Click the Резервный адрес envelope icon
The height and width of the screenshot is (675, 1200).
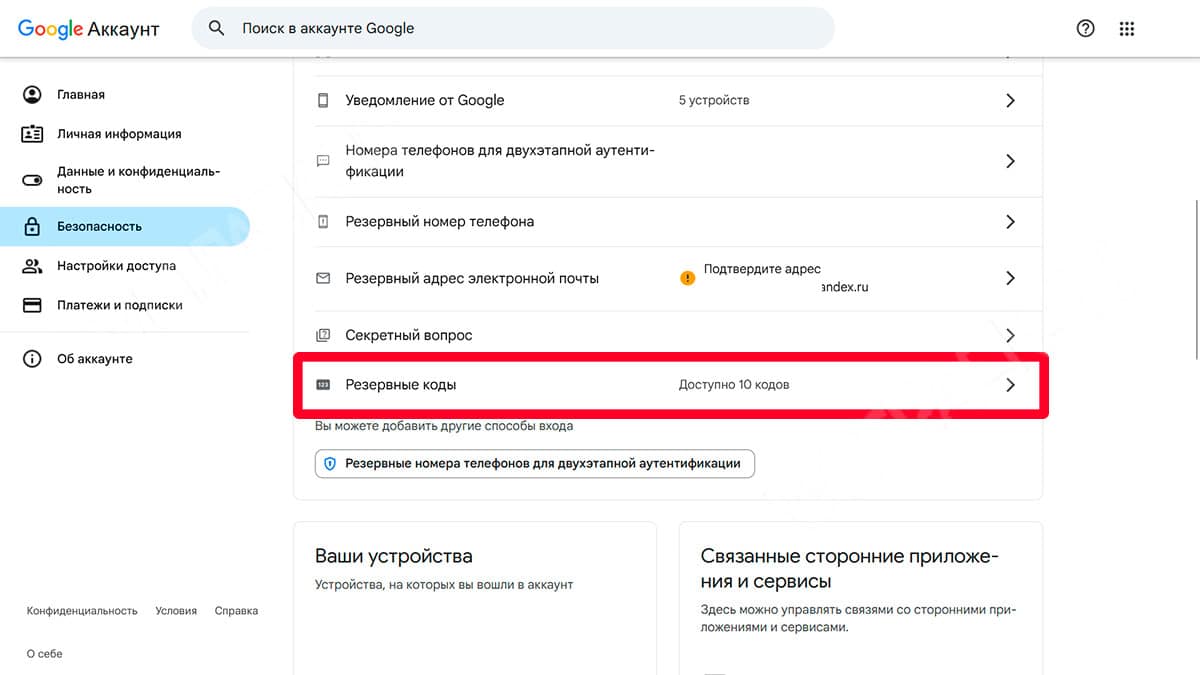323,278
